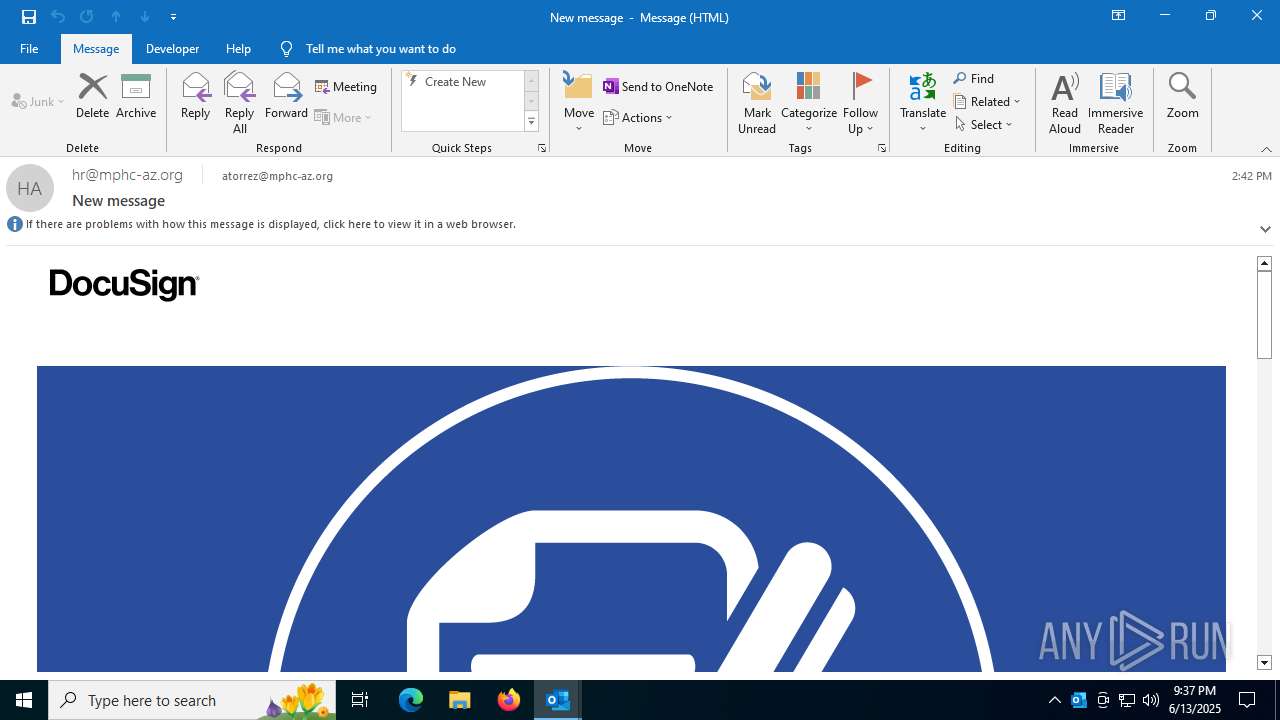Screen dimensions: 1280x720
Task: Translate the message
Action: click(x=923, y=103)
